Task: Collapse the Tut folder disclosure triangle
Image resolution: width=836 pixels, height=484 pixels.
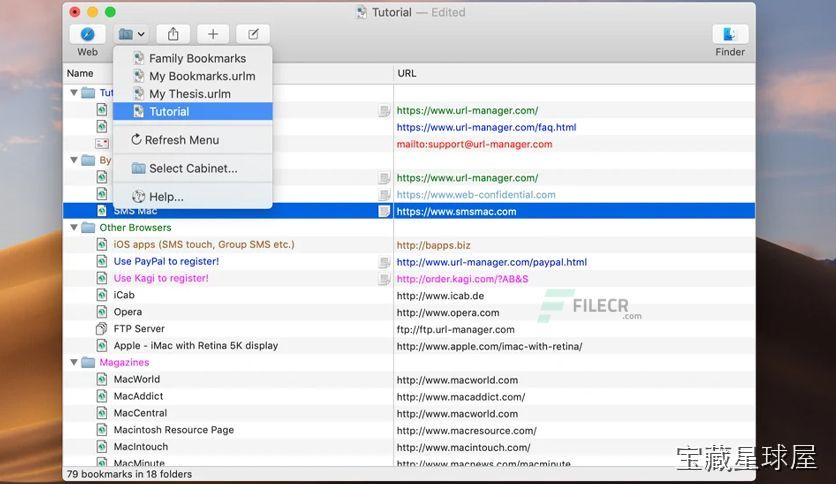Action: tap(74, 93)
